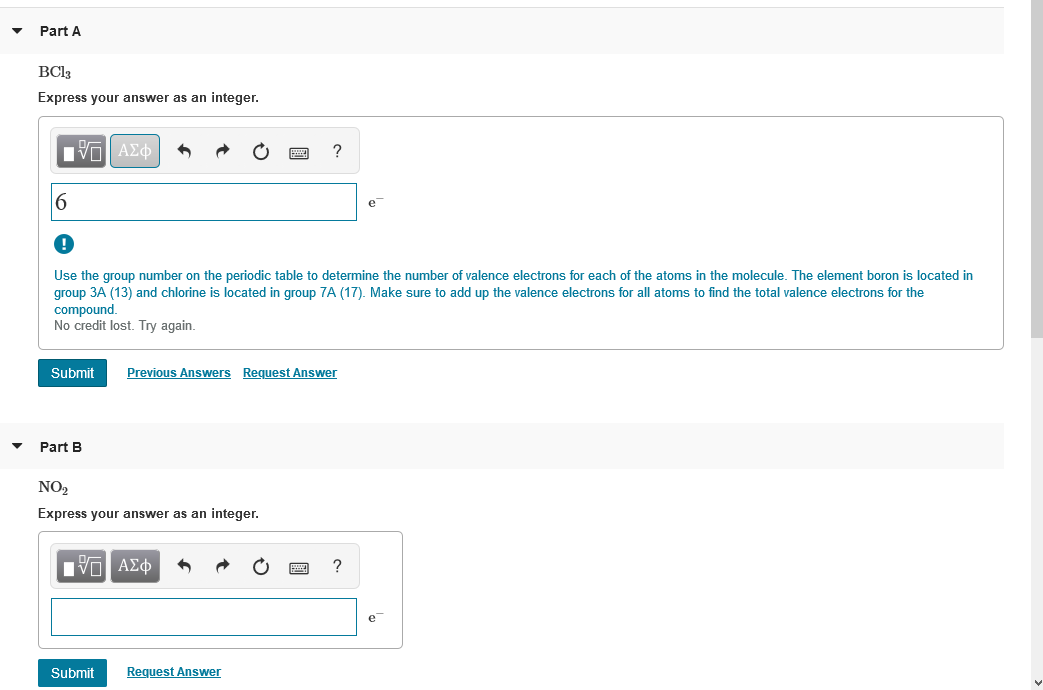
Task: Open help for Part A editor
Action: coord(337,152)
